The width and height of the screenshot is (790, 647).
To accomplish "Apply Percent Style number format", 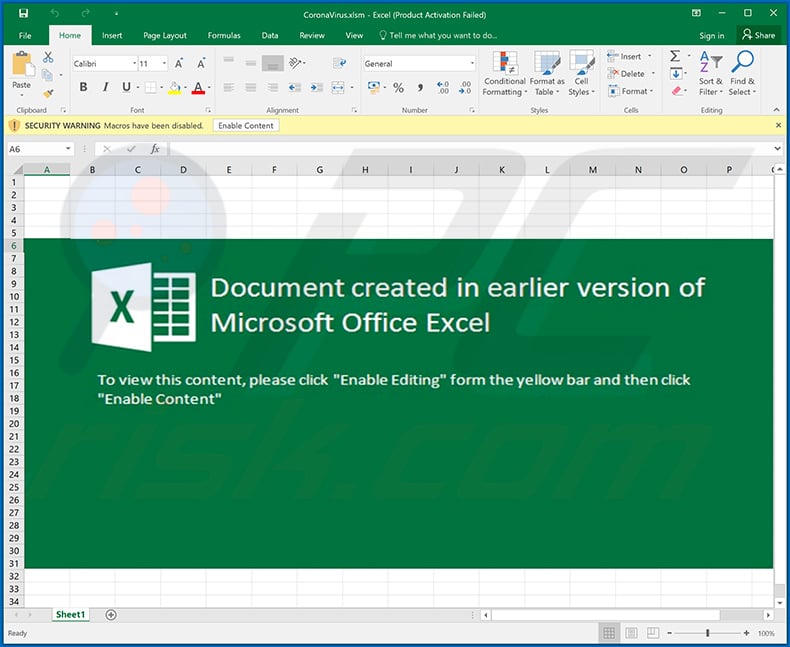I will pos(399,88).
